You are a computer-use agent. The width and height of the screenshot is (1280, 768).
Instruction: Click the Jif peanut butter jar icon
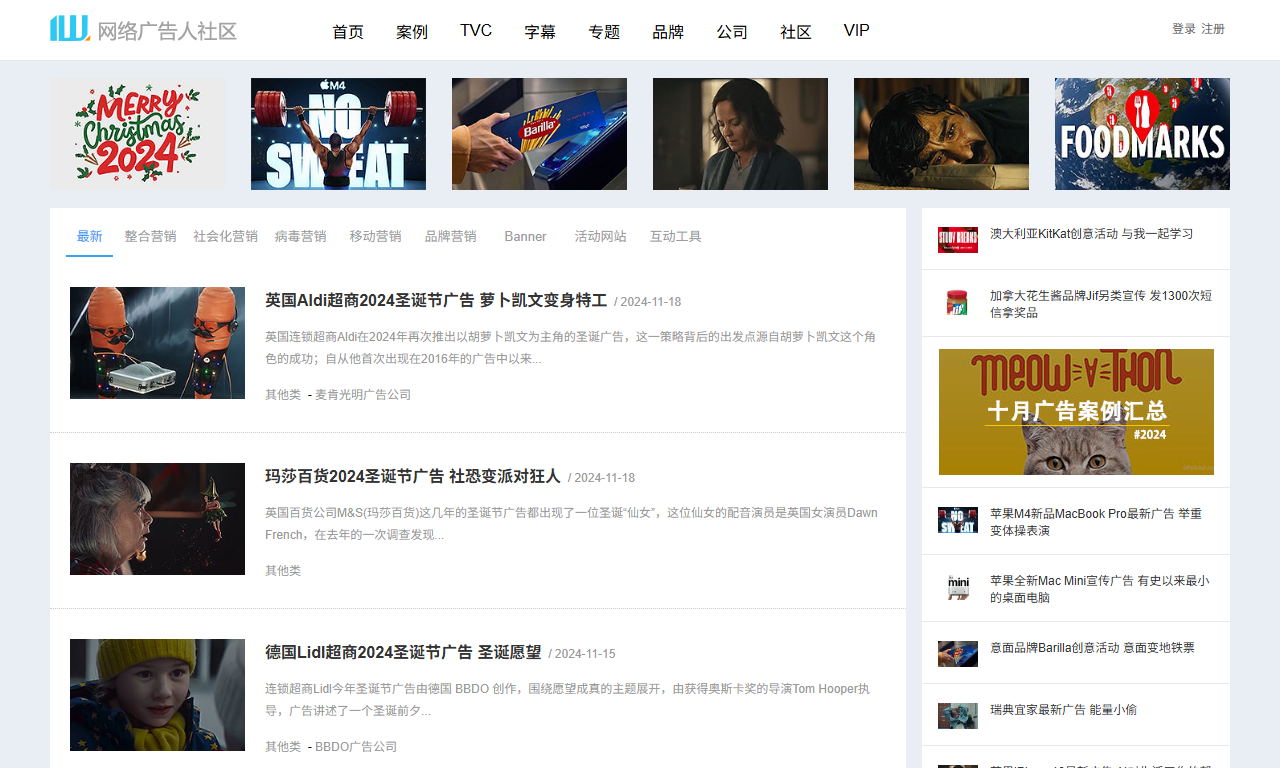click(x=958, y=303)
